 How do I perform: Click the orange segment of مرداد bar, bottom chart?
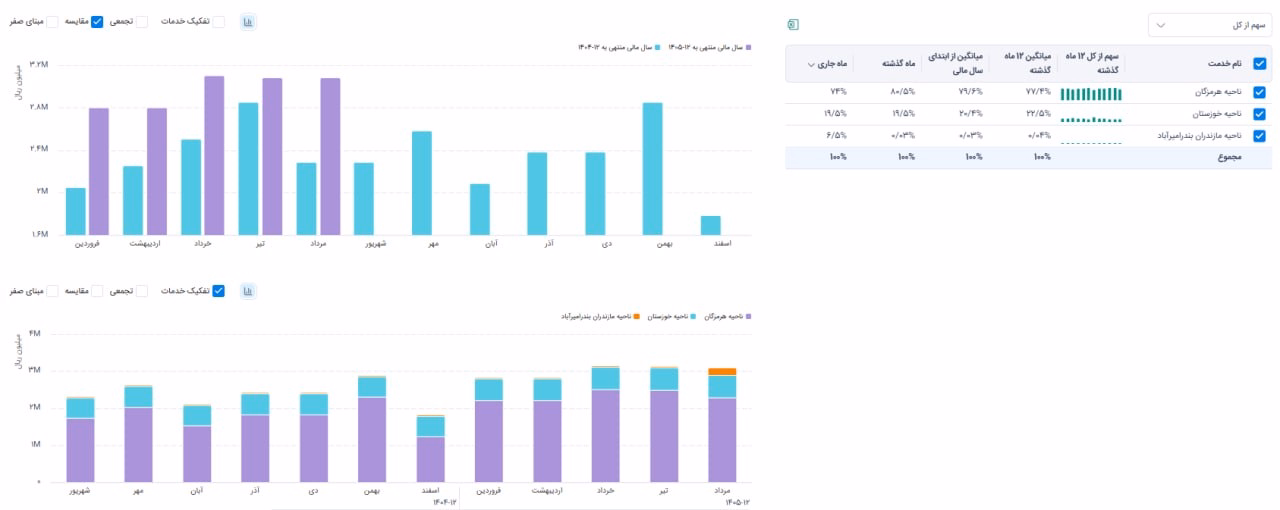point(722,372)
